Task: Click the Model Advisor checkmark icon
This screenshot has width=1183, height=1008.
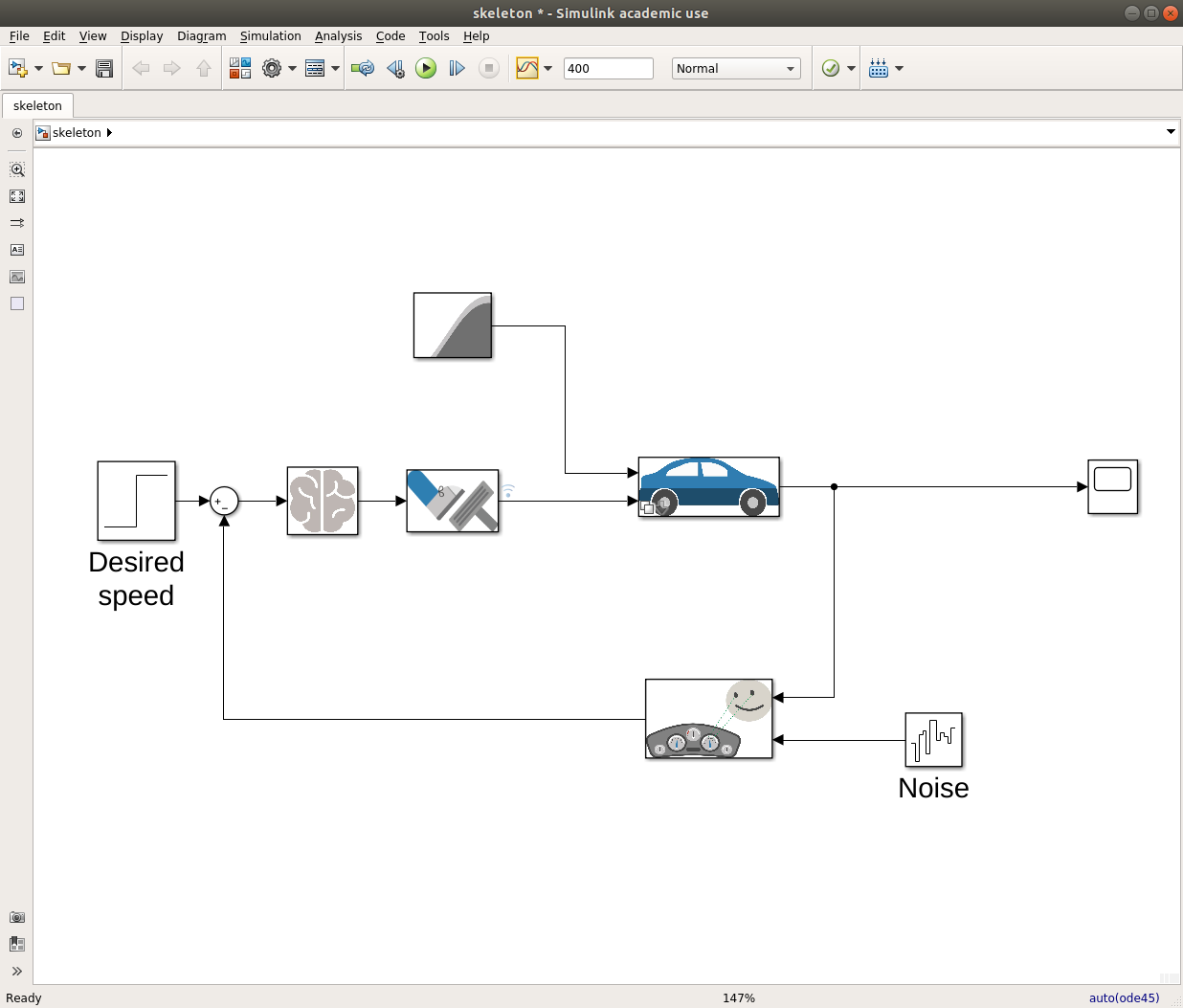Action: (831, 68)
